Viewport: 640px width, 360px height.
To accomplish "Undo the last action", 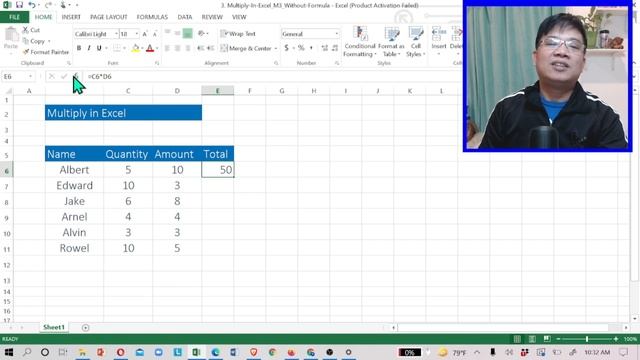I will pyautogui.click(x=31, y=5).
